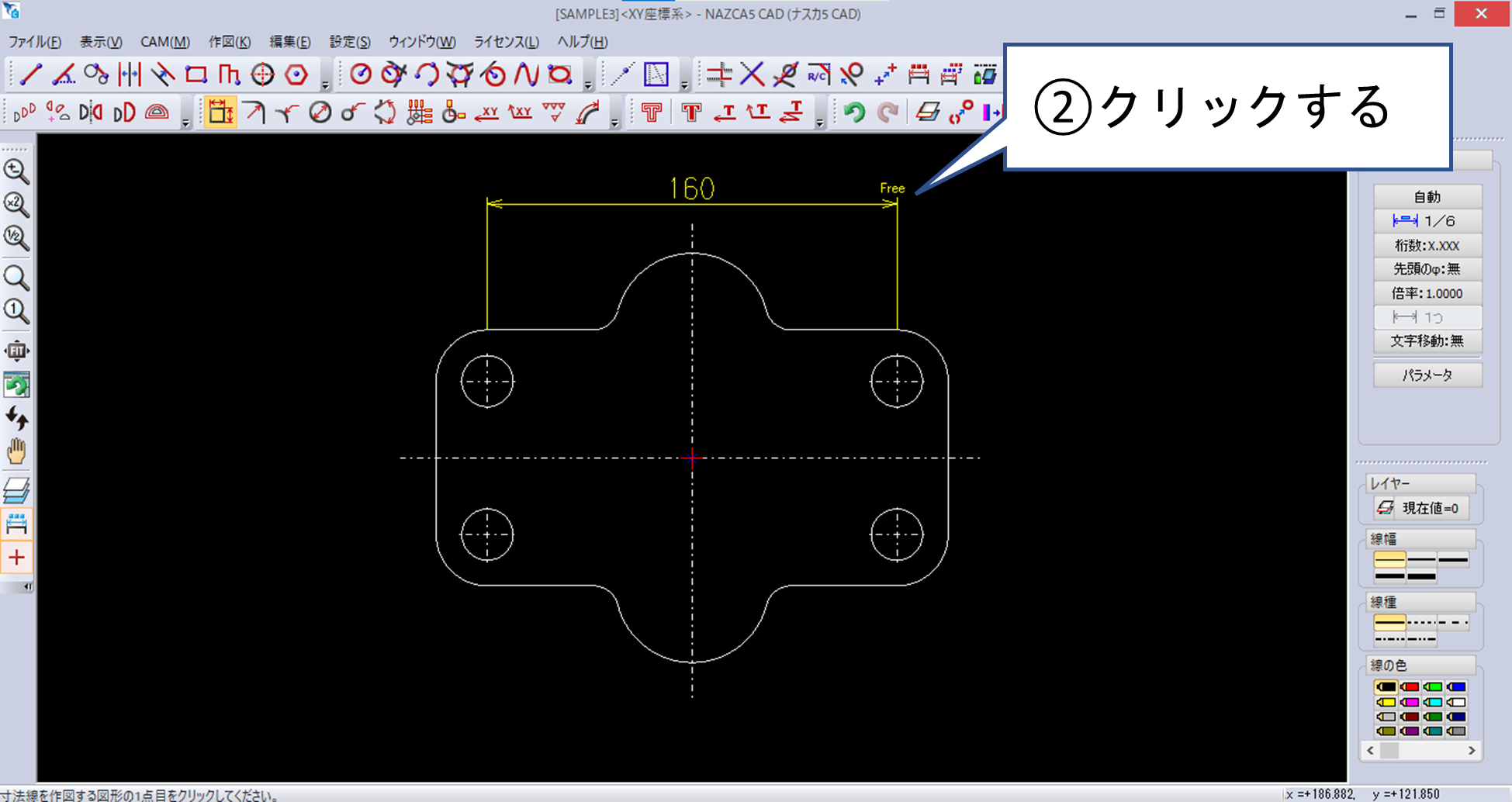Open the ファイル(F) menu
This screenshot has width=1512, height=802.
35,42
